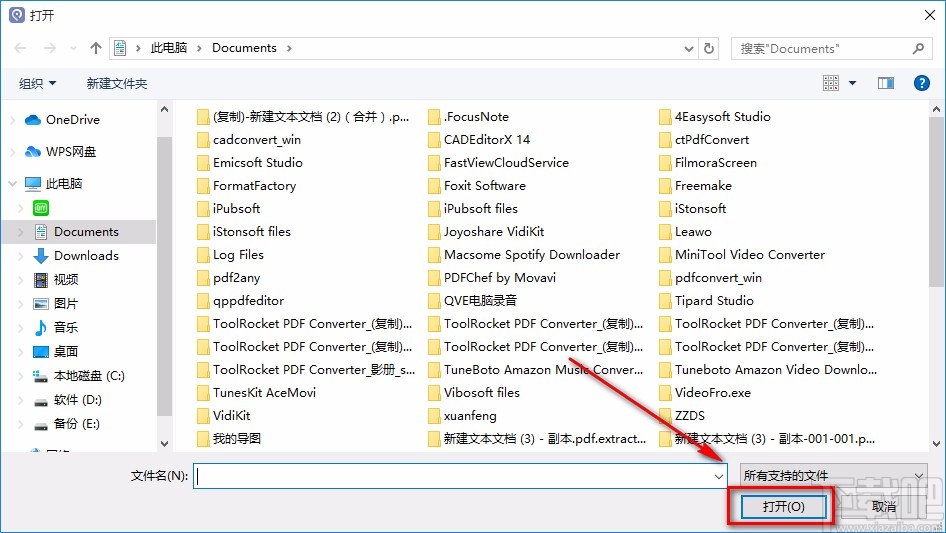Select the Joyoshare VidiKit folder
Image resolution: width=946 pixels, height=533 pixels.
click(x=486, y=232)
